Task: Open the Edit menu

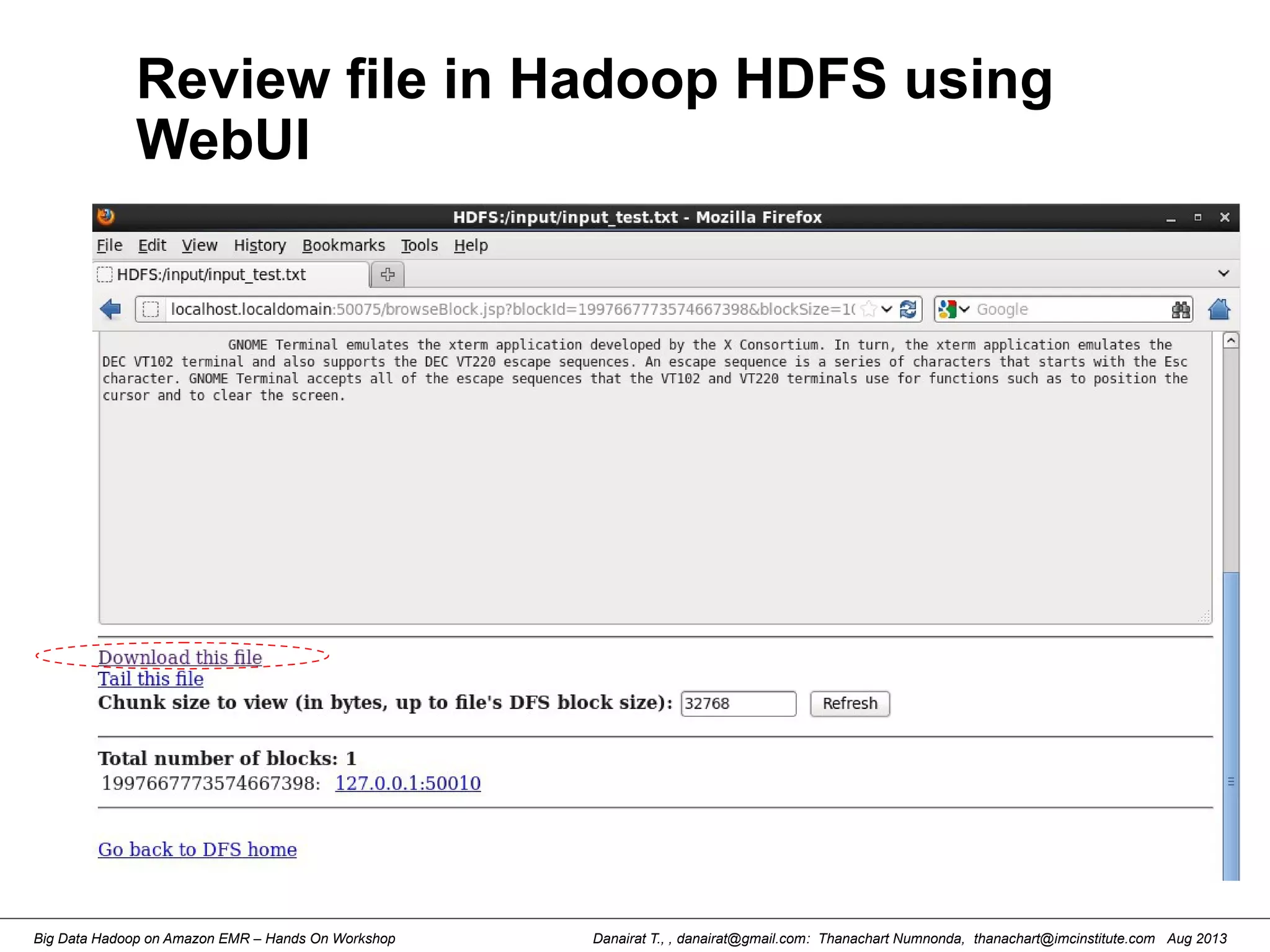Action: tap(152, 245)
